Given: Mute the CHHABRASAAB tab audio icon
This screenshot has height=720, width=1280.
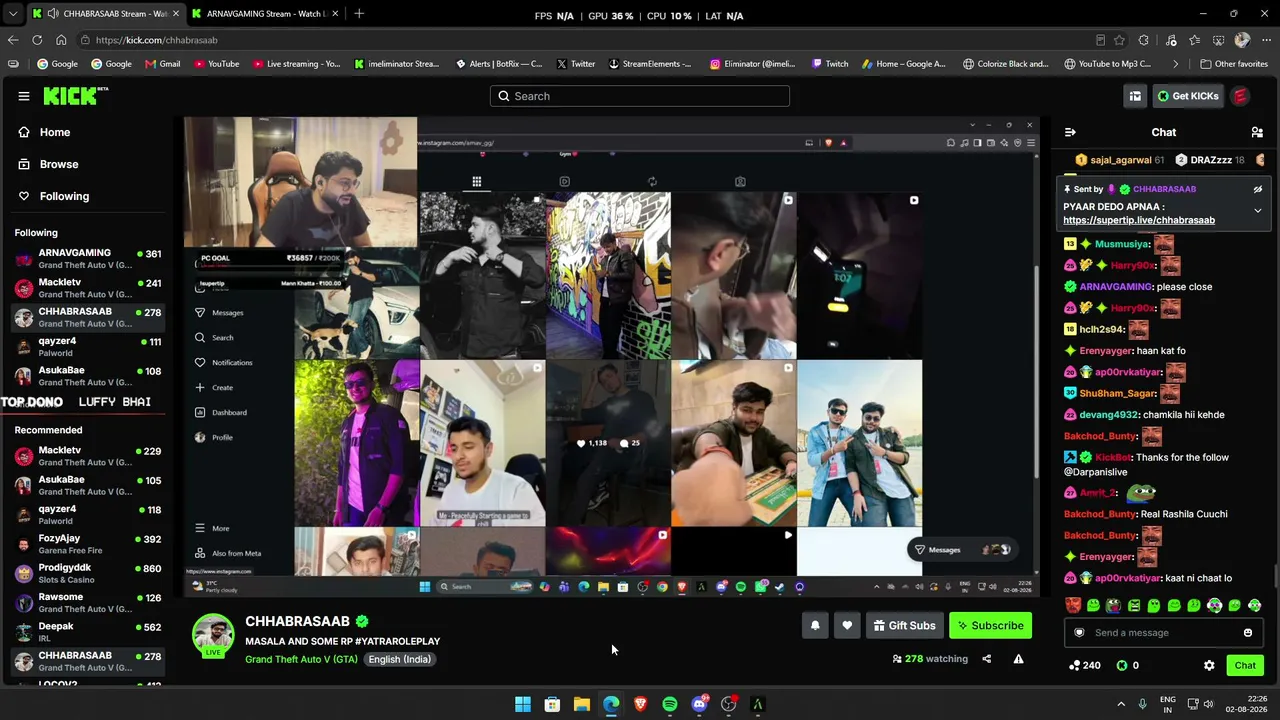Looking at the screenshot, I should tap(52, 14).
